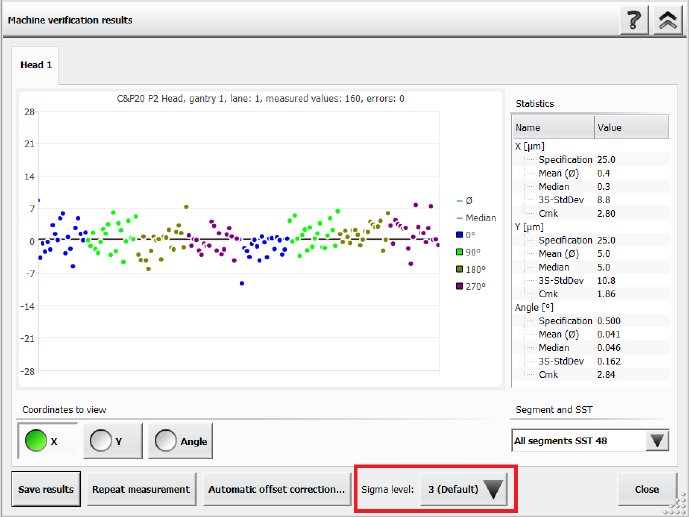Open Automatic offset correction dialog
This screenshot has width=689, height=517.
click(x=276, y=489)
